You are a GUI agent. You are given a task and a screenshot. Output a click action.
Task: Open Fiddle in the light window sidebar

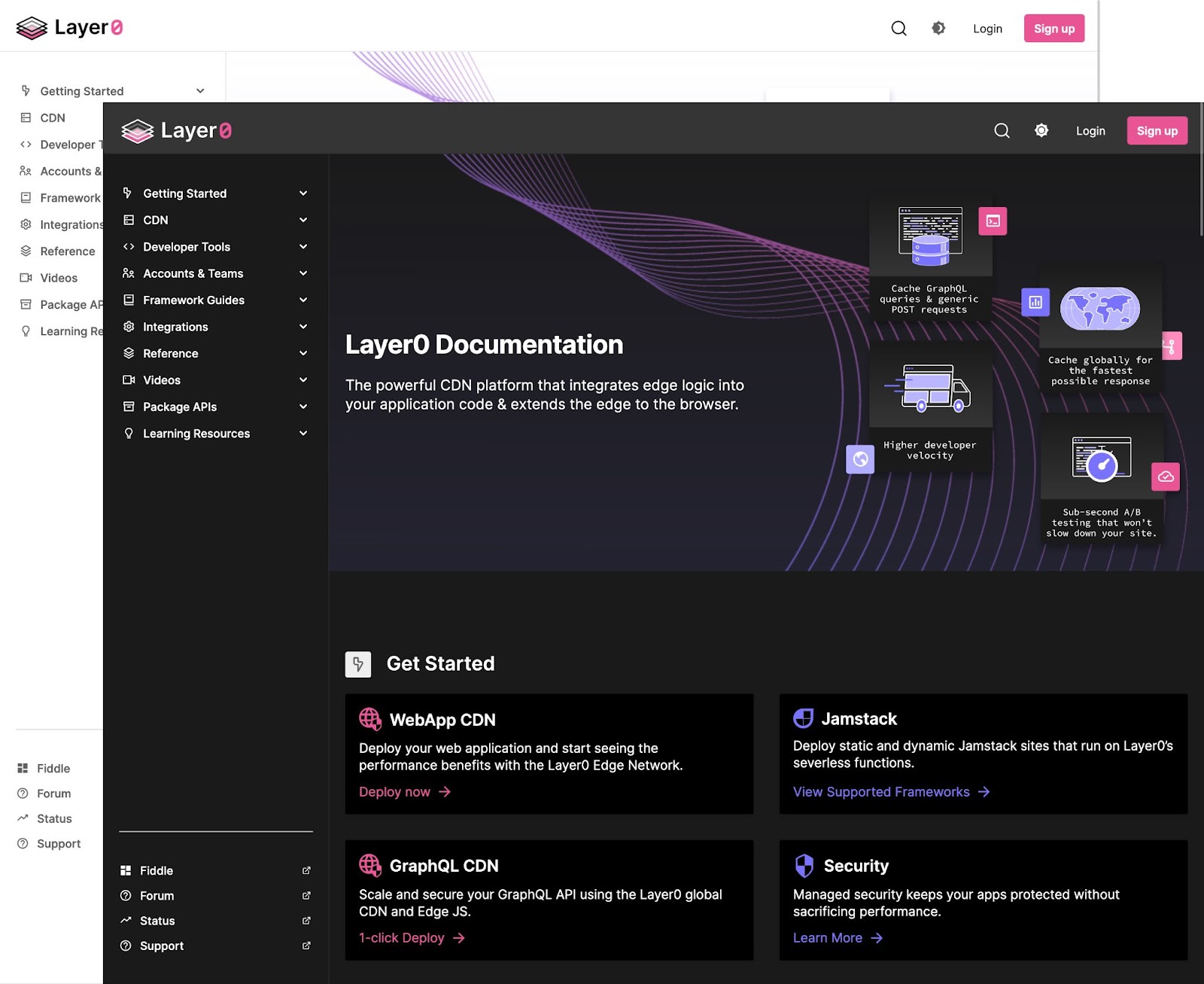pos(53,769)
